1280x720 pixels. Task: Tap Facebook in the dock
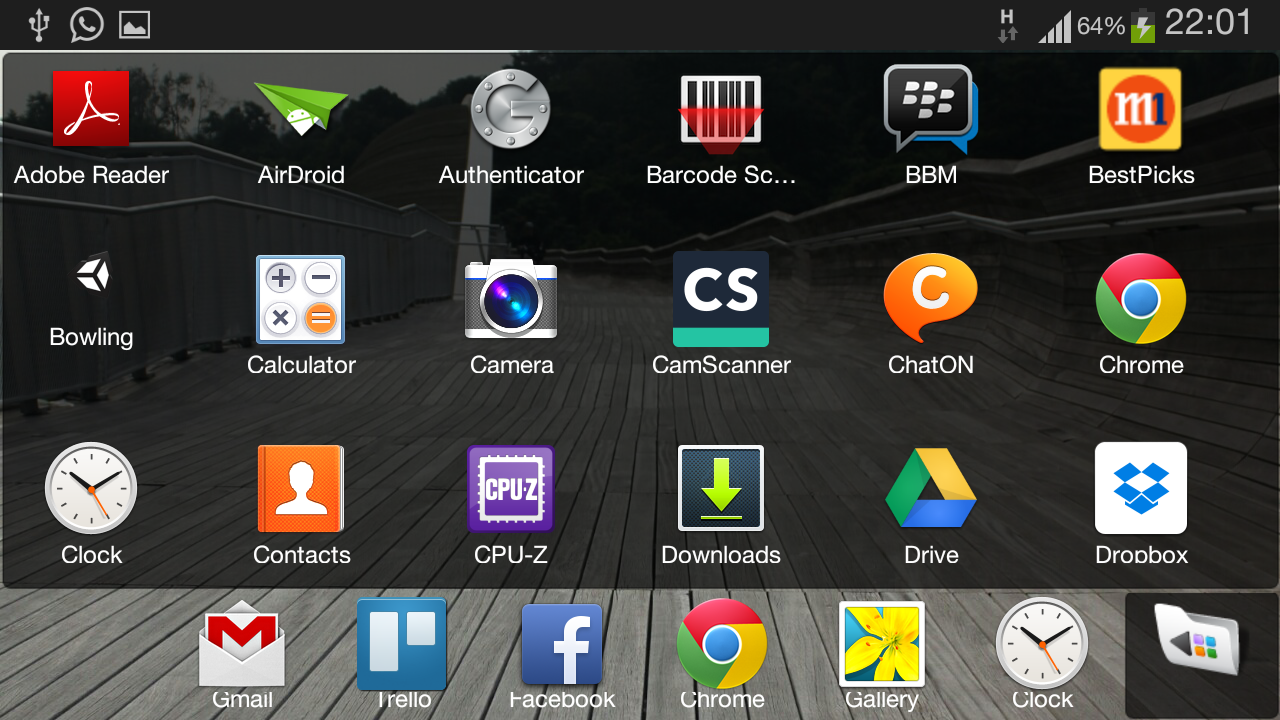point(562,645)
